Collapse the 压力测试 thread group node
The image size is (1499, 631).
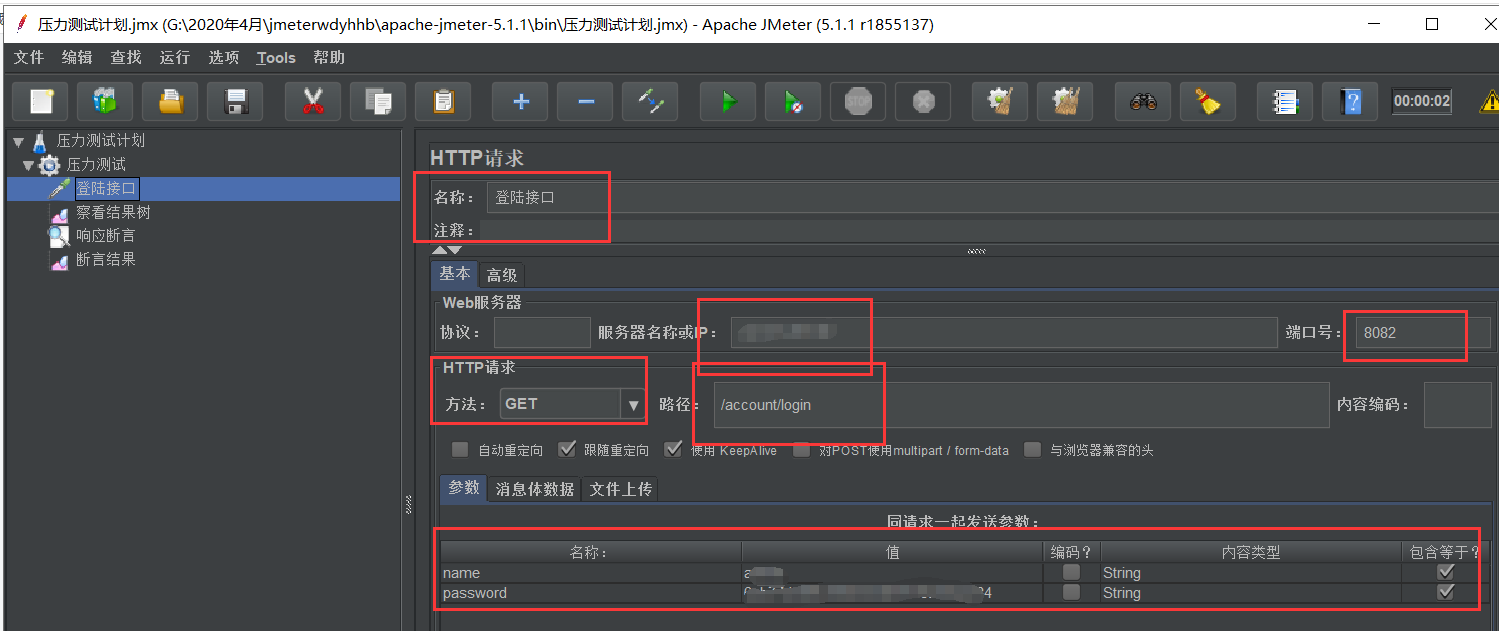click(x=28, y=165)
